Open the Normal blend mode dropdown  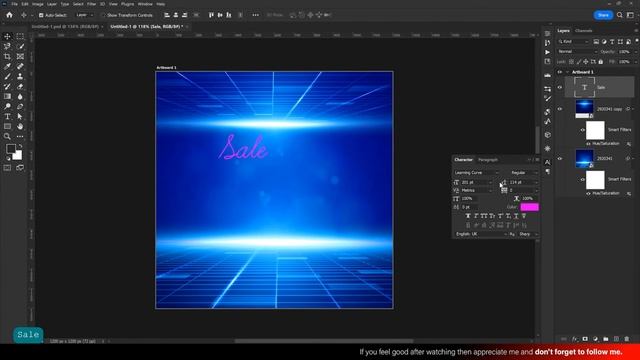tap(577, 52)
